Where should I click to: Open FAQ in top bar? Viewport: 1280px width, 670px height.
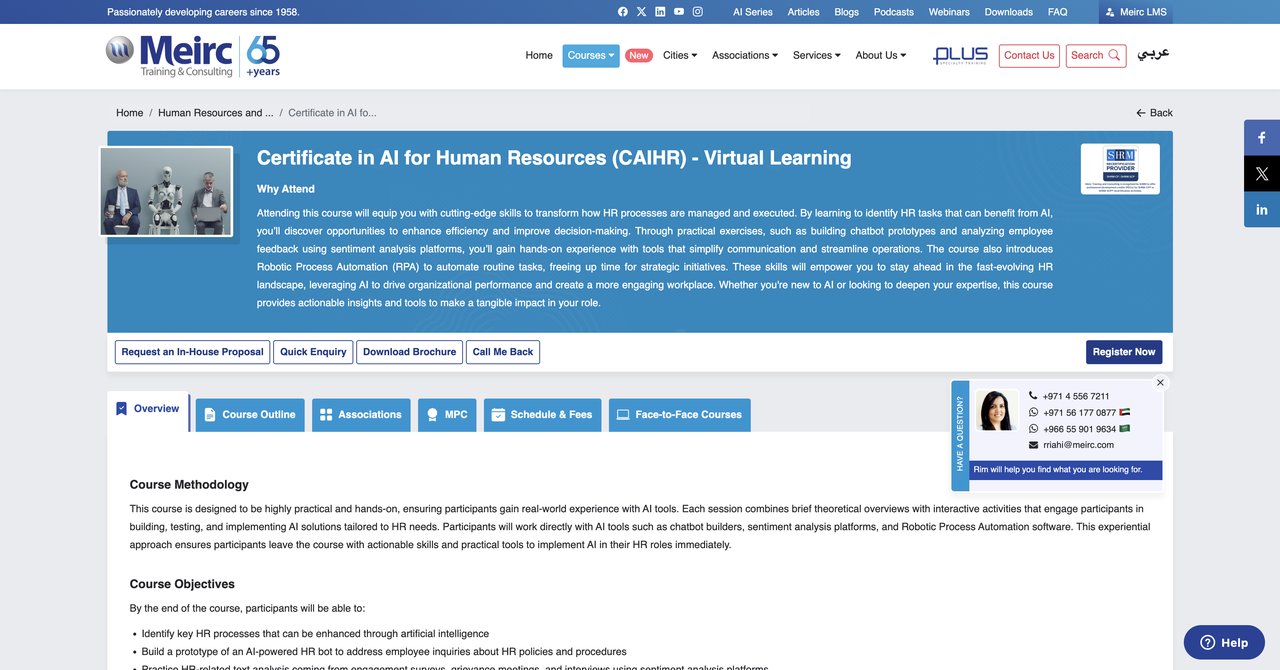coord(1058,12)
